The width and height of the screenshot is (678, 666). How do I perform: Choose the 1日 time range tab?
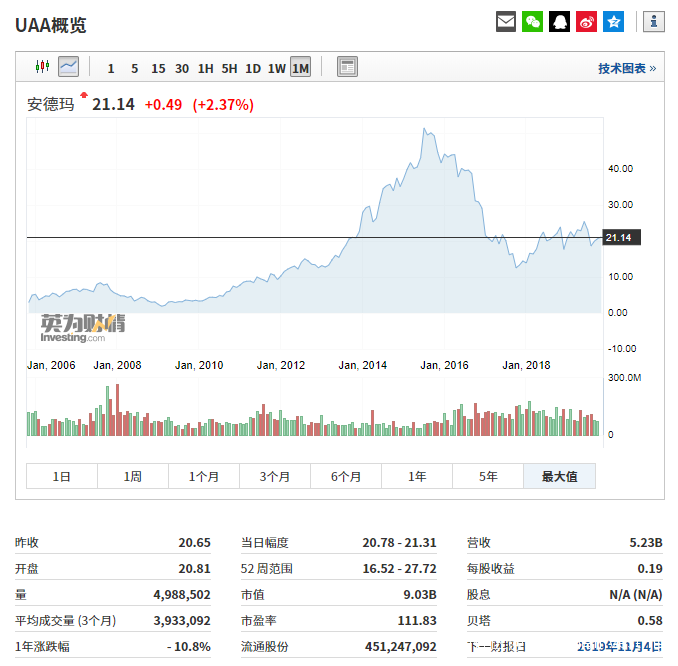[x=62, y=476]
